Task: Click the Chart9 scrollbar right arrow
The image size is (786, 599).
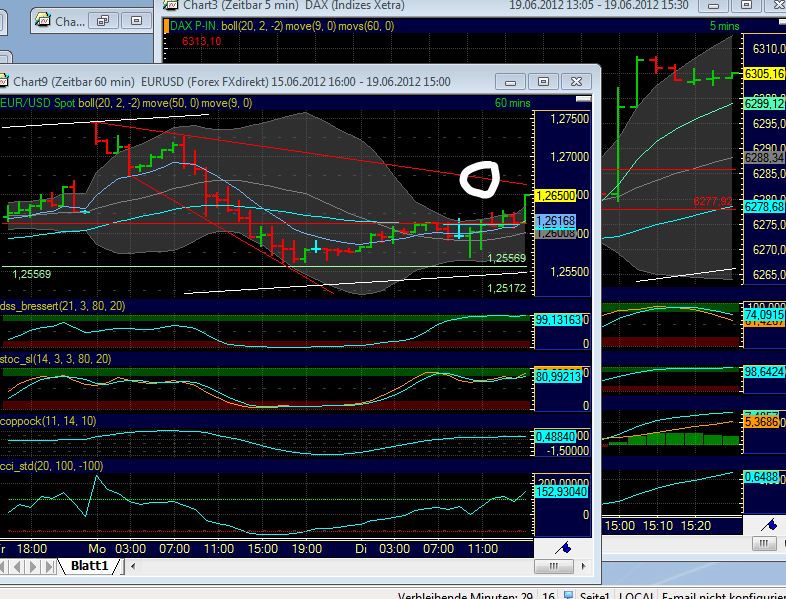Action: [x=583, y=566]
